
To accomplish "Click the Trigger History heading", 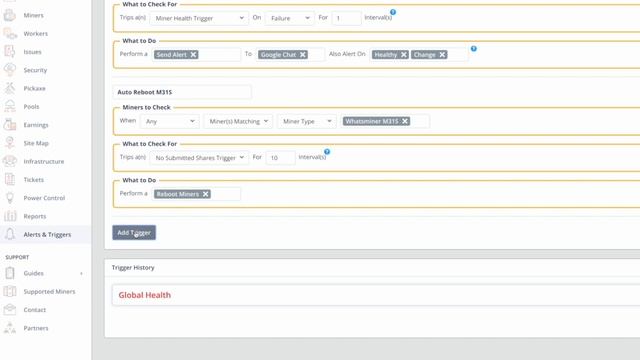I will coord(133,268).
